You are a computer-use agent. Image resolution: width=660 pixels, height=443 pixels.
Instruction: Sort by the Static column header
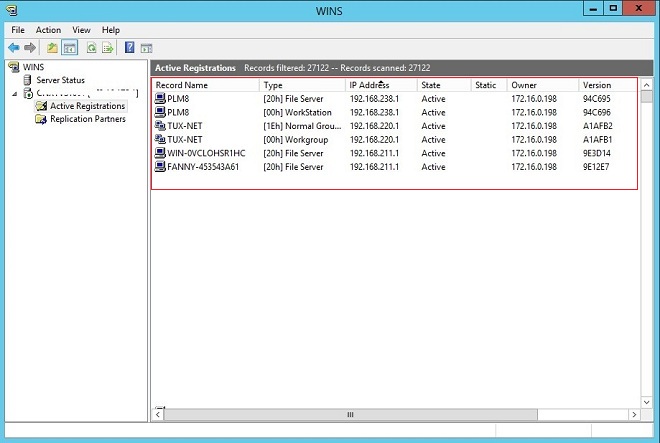pos(489,85)
